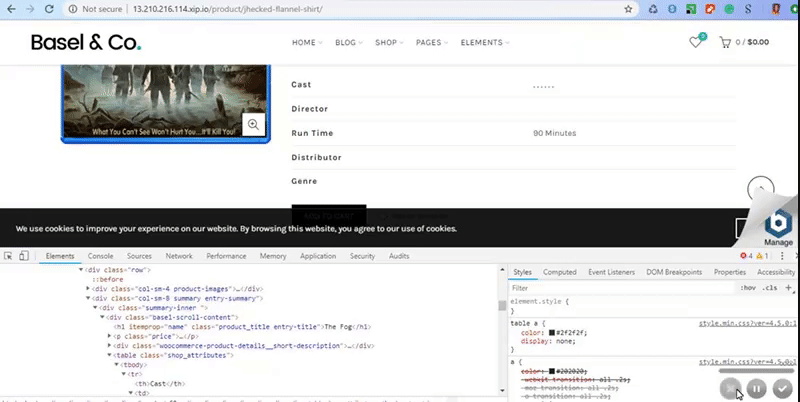
Task: Select the h1 product_title The Fog line
Action: tap(242, 327)
